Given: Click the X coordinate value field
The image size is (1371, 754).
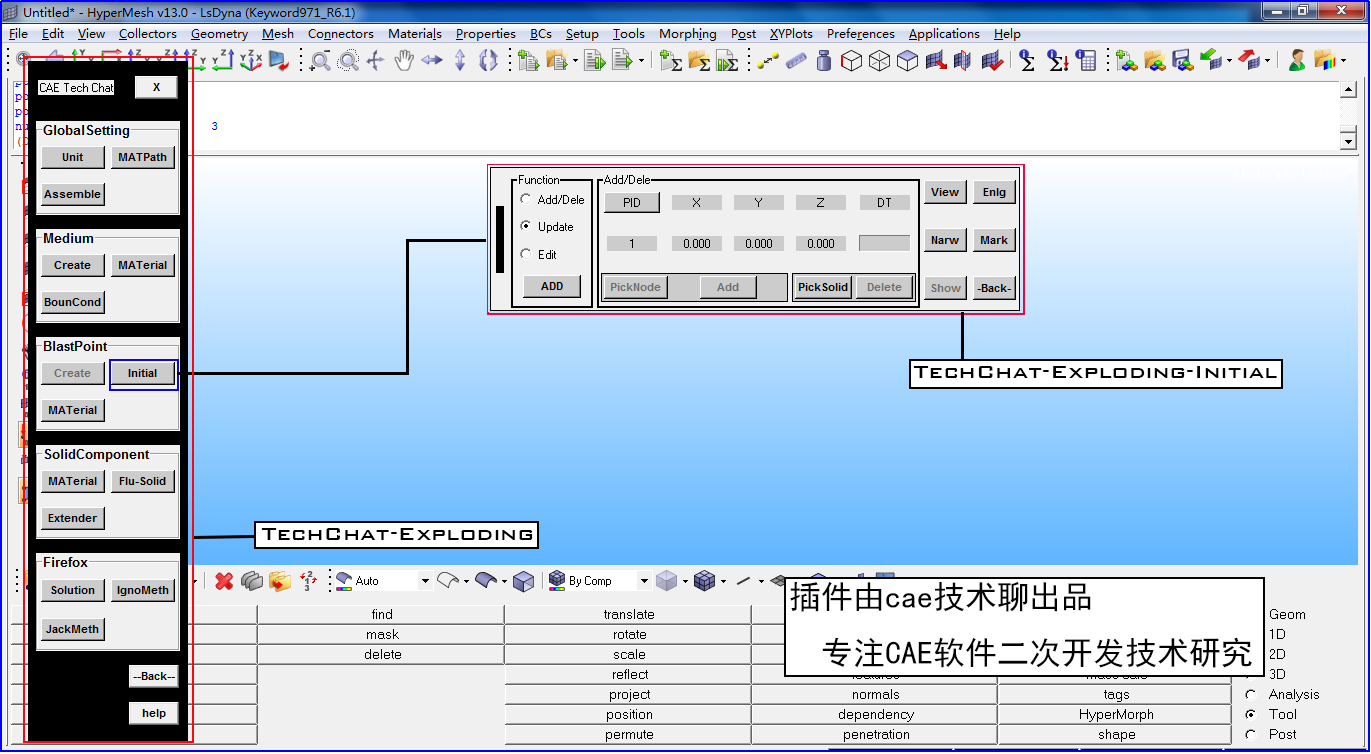Looking at the screenshot, I should pyautogui.click(x=696, y=243).
